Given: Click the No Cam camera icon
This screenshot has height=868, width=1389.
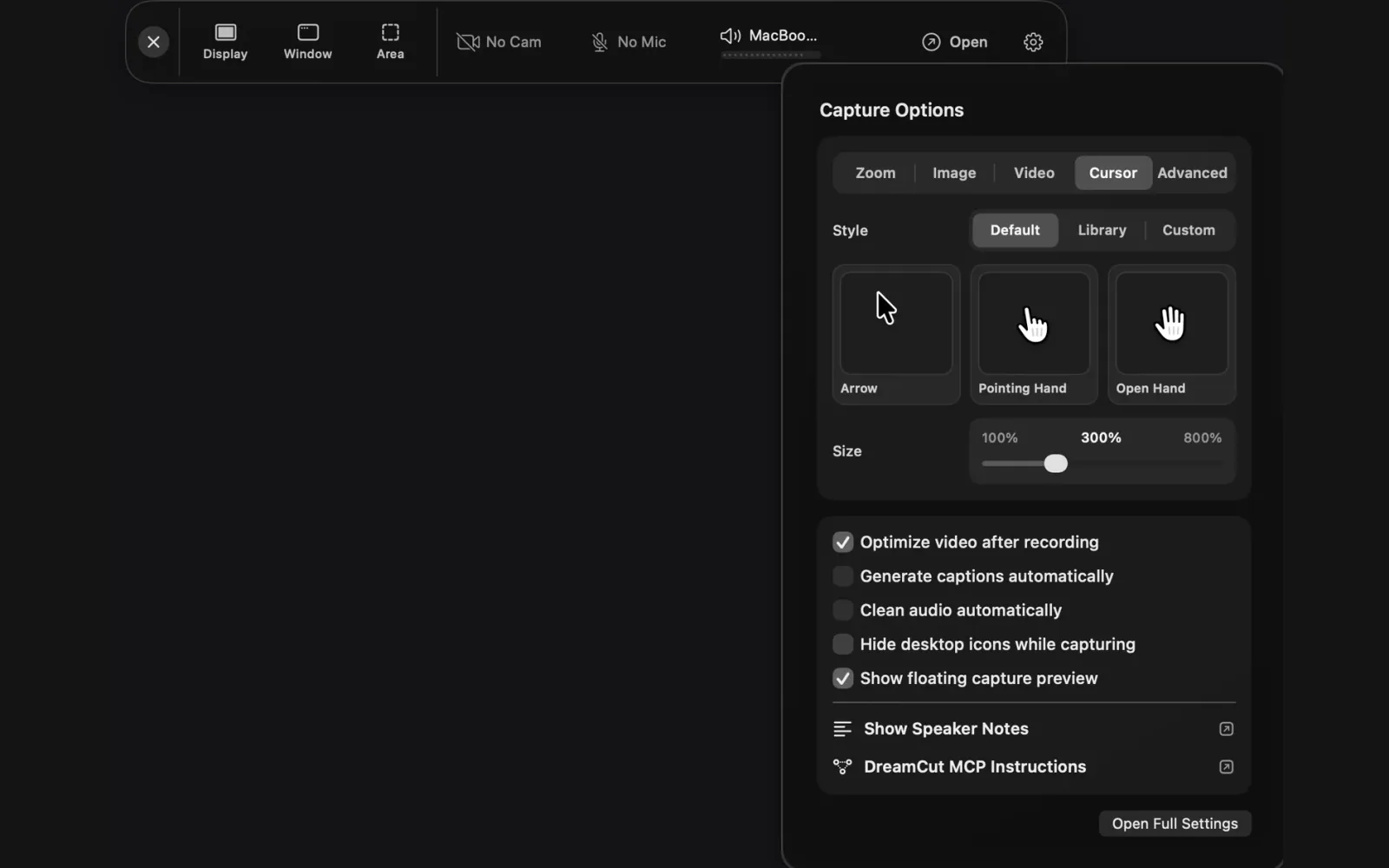Looking at the screenshot, I should (x=468, y=42).
